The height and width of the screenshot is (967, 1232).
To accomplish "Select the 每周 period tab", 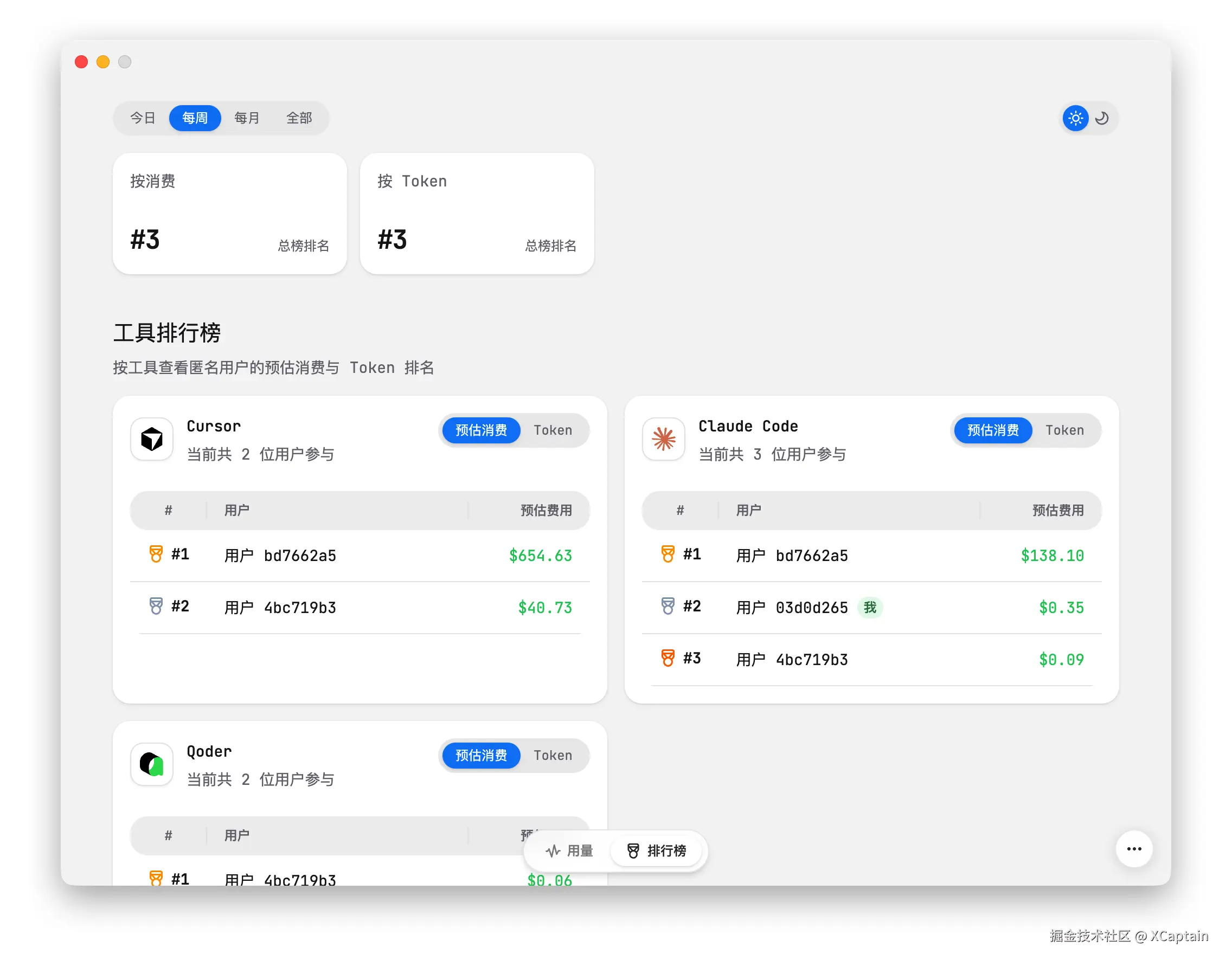I will (x=195, y=118).
